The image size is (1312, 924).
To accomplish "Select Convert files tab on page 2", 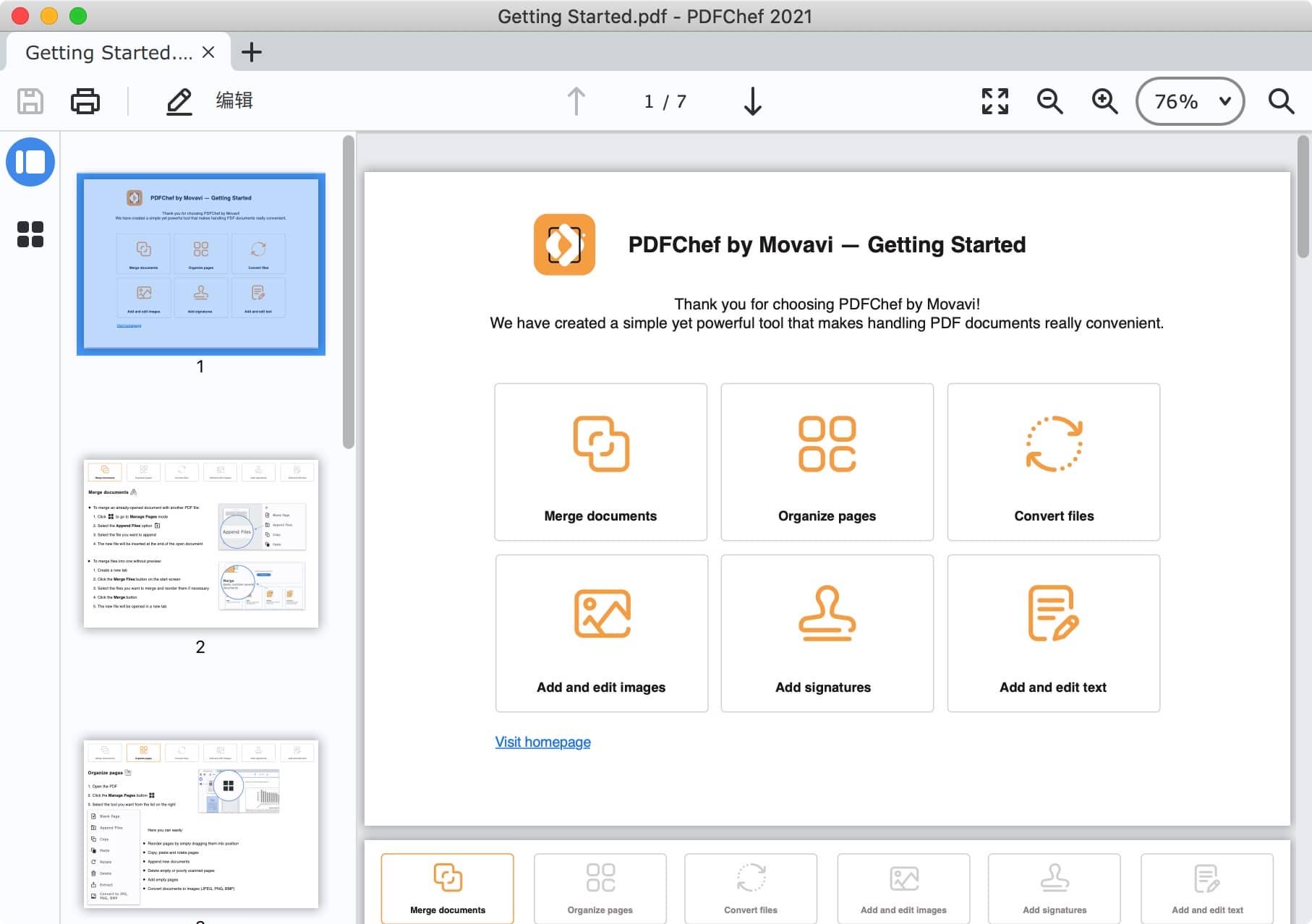I will click(x=751, y=889).
